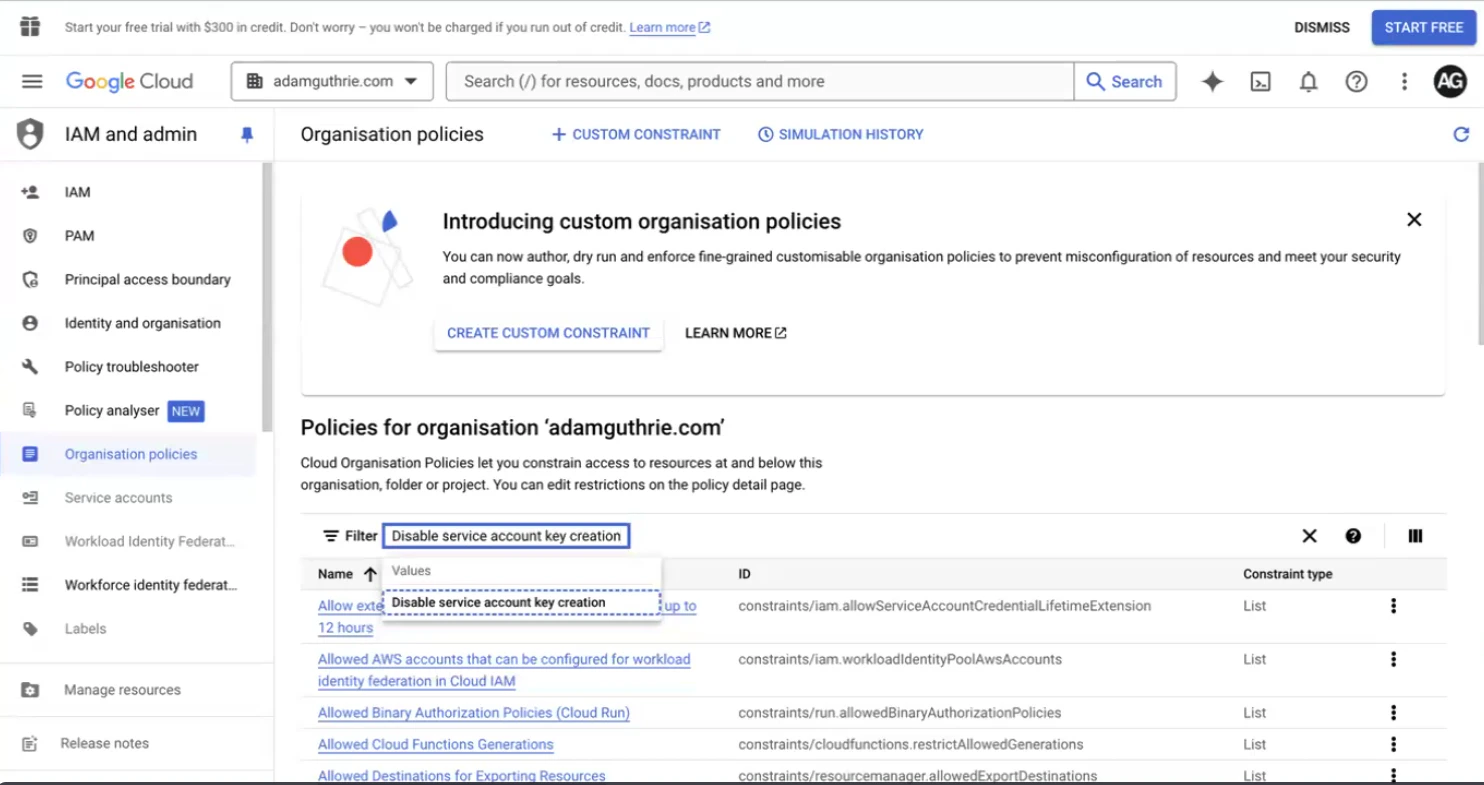Dismiss the free trial banner
1484x785 pixels.
click(x=1322, y=27)
